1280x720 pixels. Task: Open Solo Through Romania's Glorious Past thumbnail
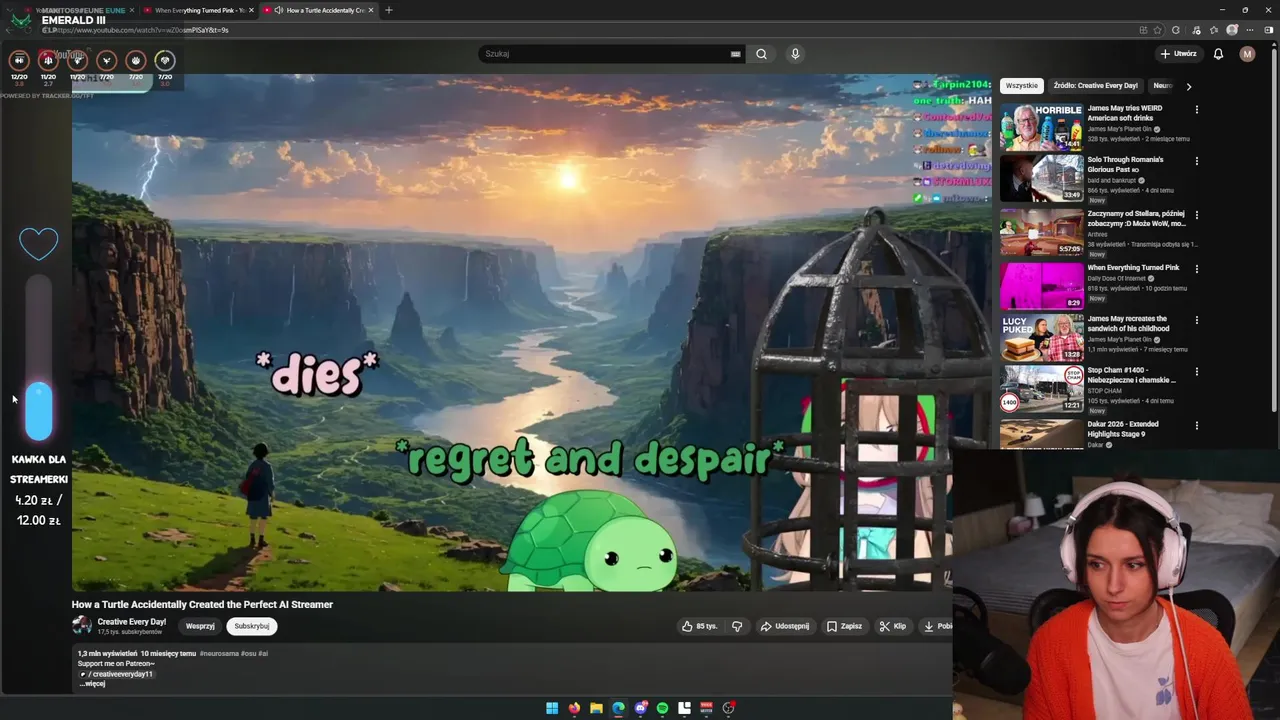pos(1041,178)
